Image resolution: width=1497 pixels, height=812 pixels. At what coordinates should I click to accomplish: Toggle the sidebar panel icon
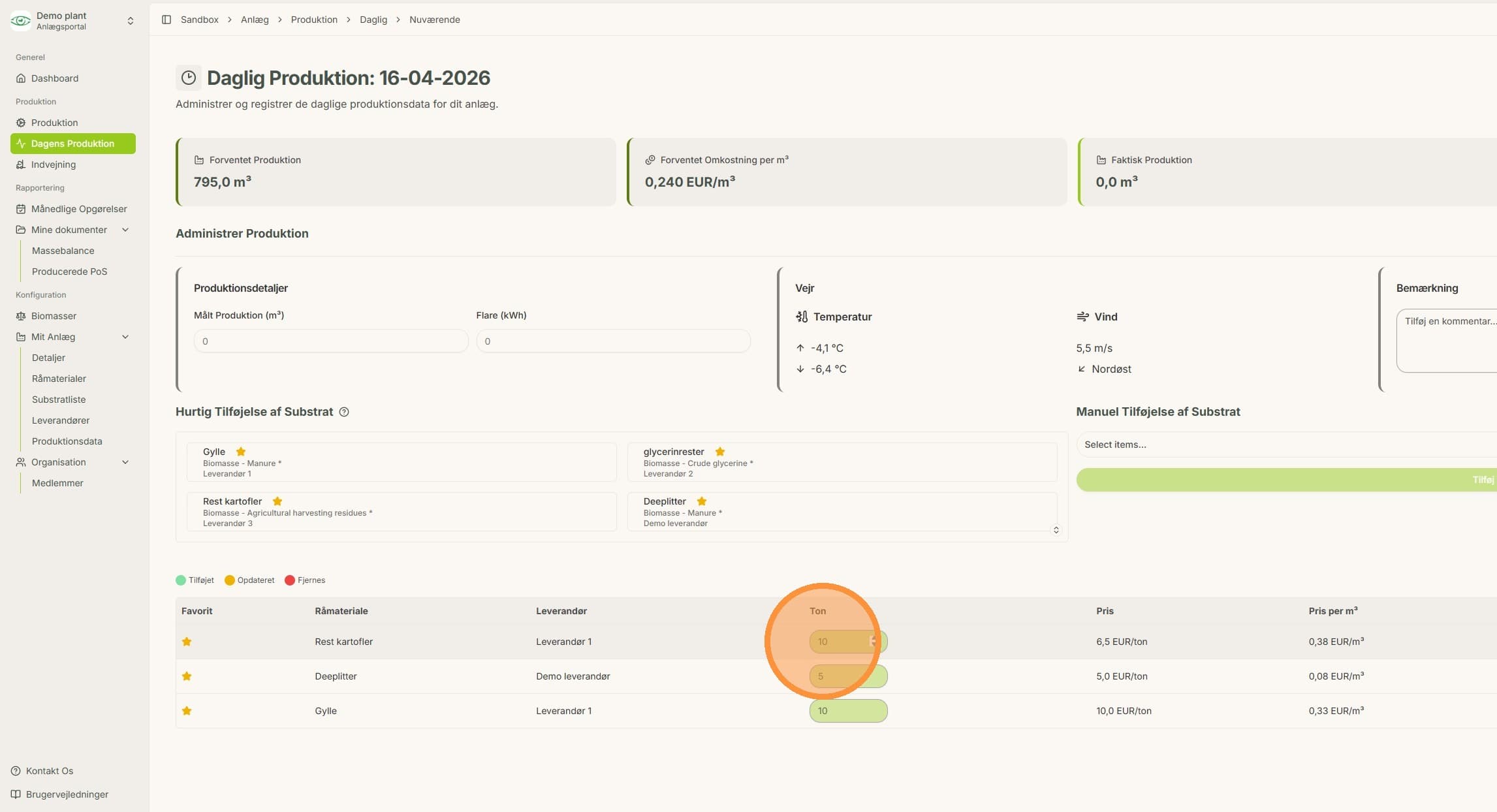(166, 20)
